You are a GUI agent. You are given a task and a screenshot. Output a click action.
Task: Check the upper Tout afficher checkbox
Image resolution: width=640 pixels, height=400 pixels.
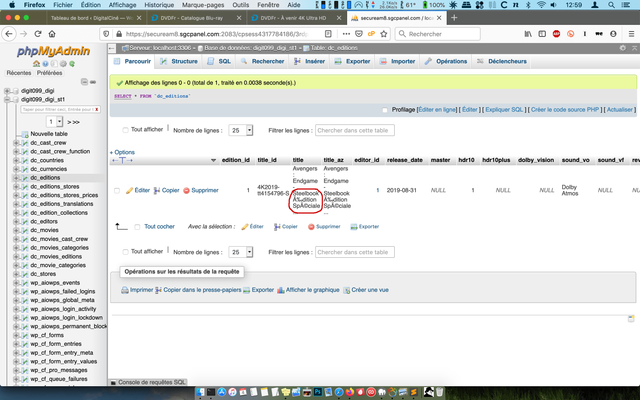click(x=125, y=130)
